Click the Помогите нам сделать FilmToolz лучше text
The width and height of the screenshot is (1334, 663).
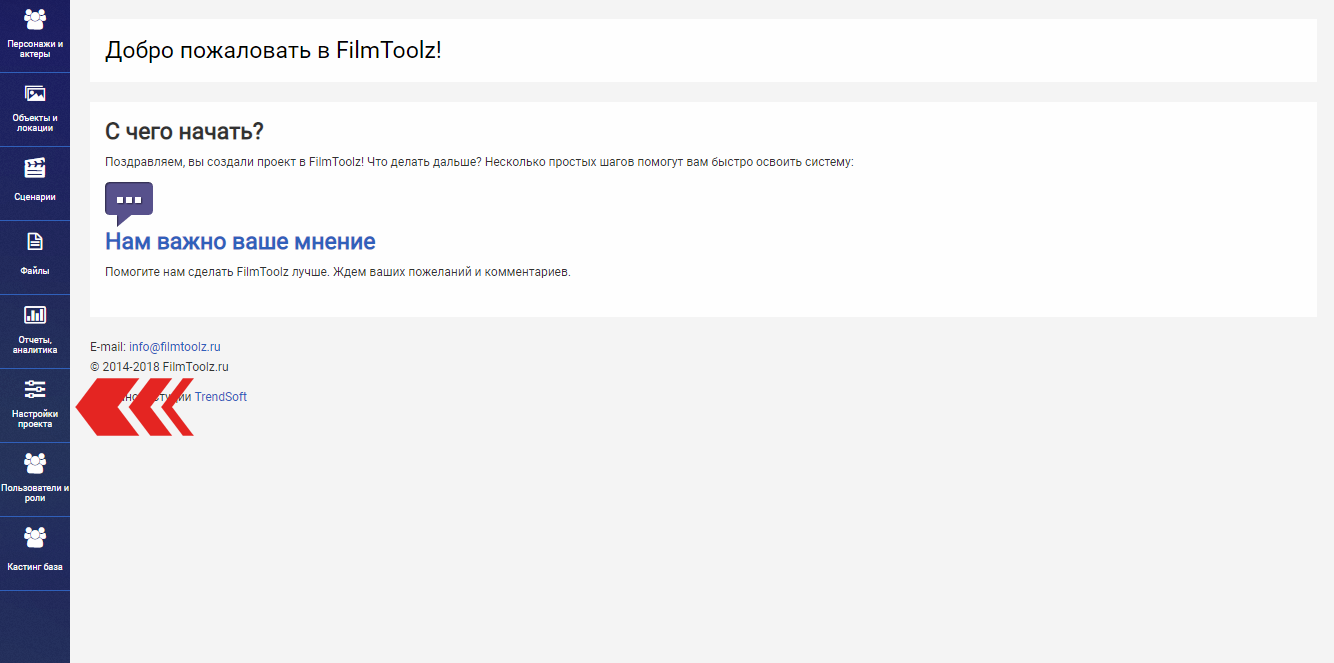coord(338,272)
